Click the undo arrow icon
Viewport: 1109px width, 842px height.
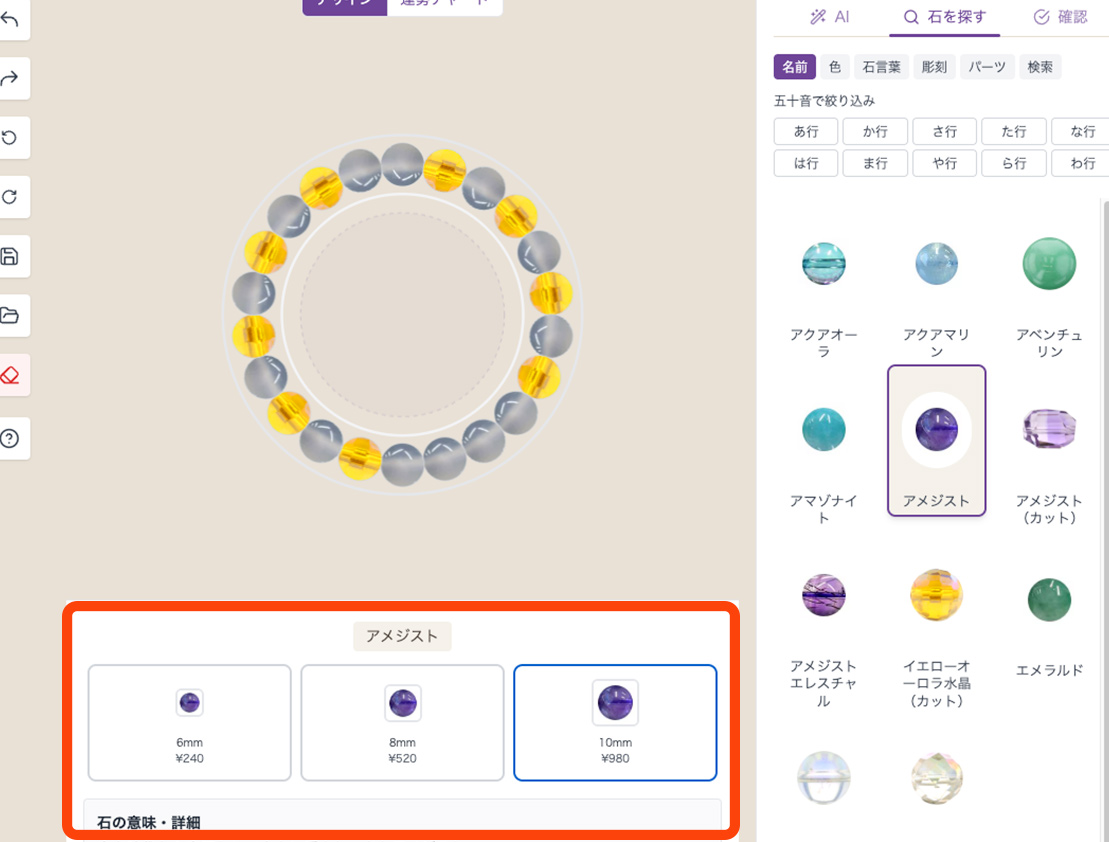(x=10, y=20)
